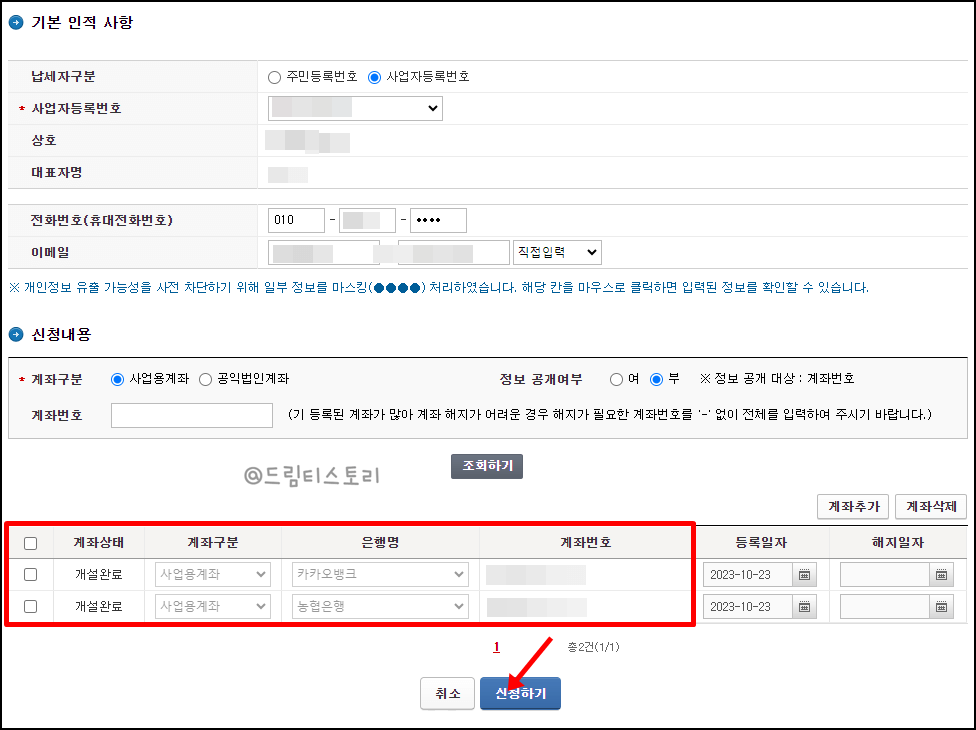This screenshot has width=976, height=730.
Task: Submit the form with 신청하기
Action: click(520, 693)
